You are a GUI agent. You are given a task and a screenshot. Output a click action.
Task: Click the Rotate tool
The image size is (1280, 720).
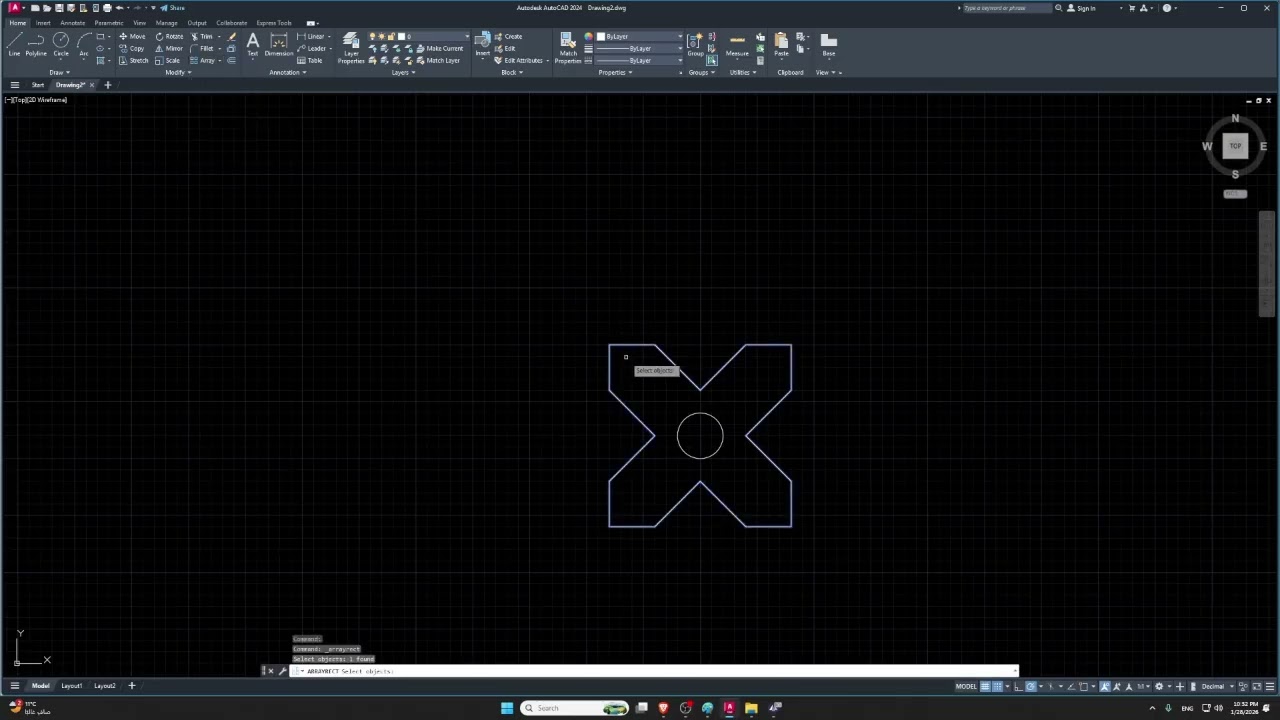click(x=169, y=36)
